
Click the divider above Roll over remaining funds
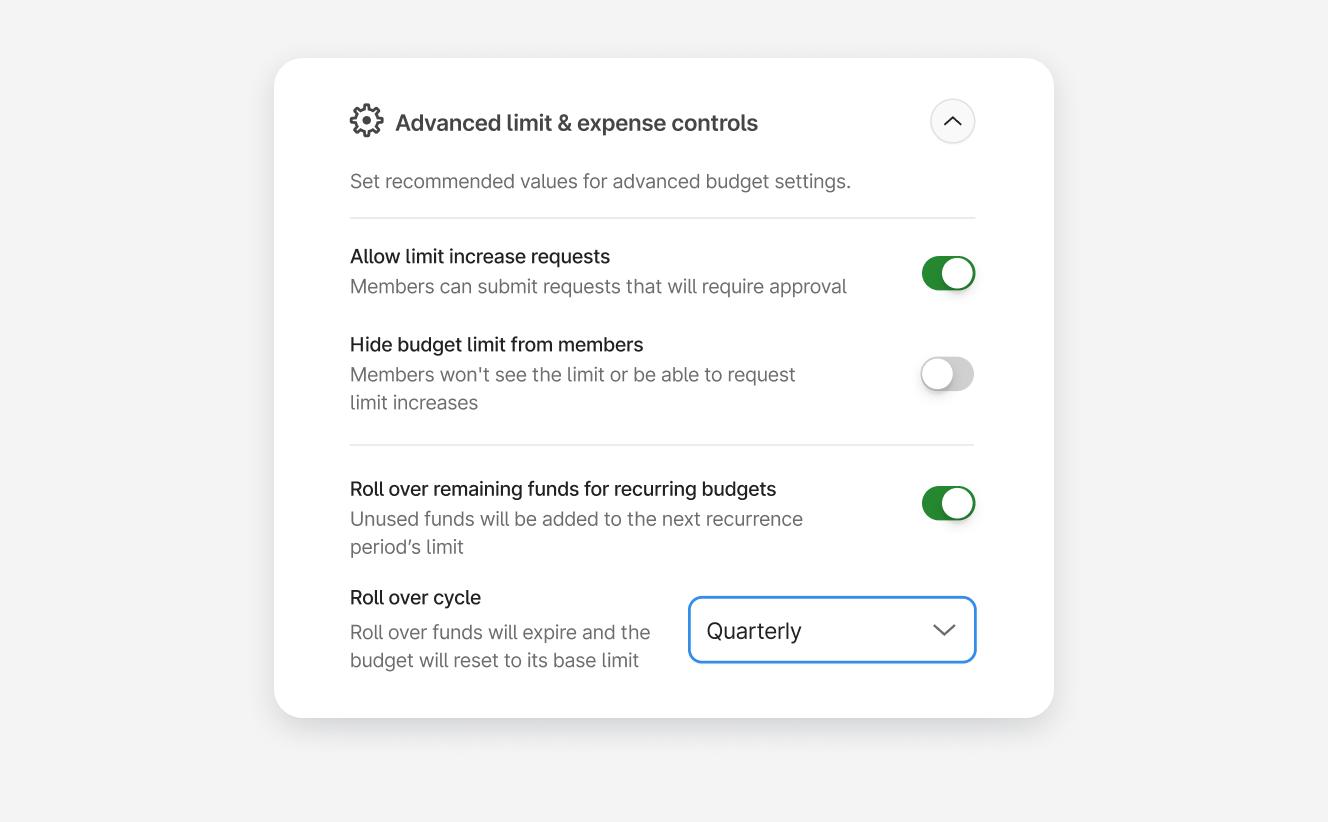tap(661, 445)
